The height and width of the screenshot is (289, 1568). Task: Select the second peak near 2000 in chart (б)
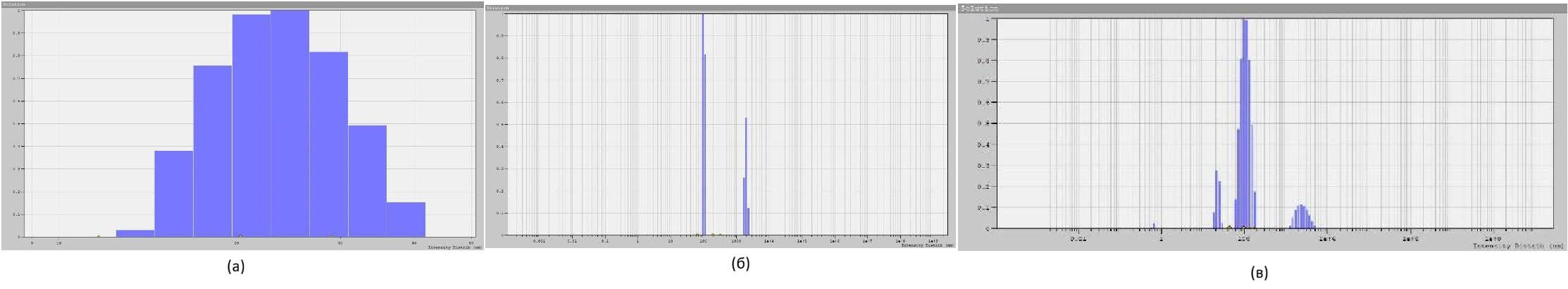click(746, 176)
